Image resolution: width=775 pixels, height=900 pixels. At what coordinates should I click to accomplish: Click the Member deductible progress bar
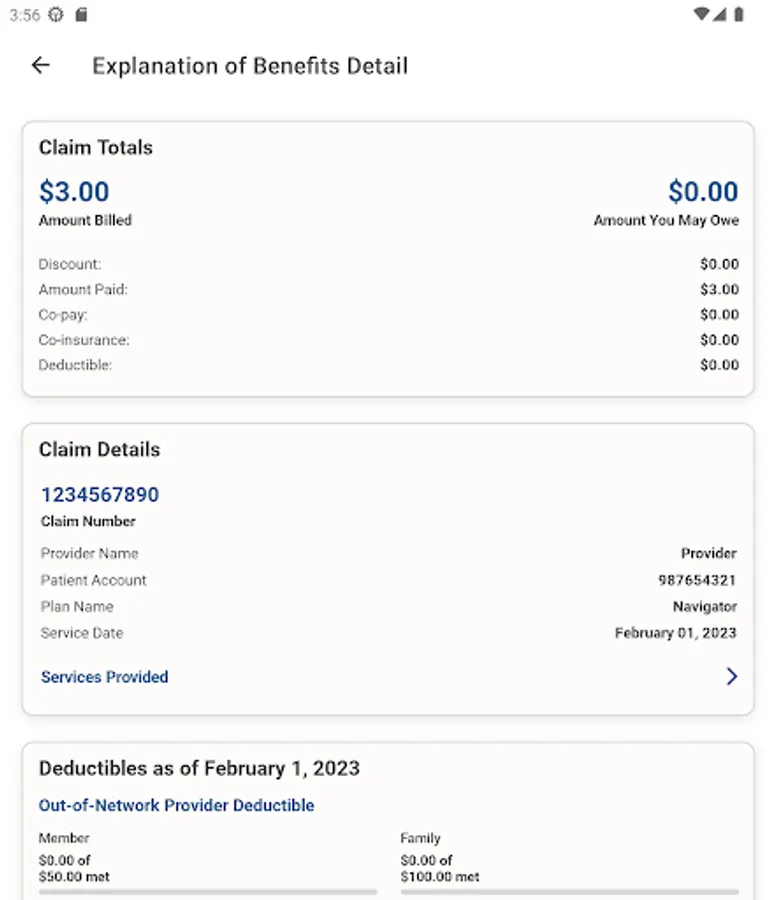(207, 891)
